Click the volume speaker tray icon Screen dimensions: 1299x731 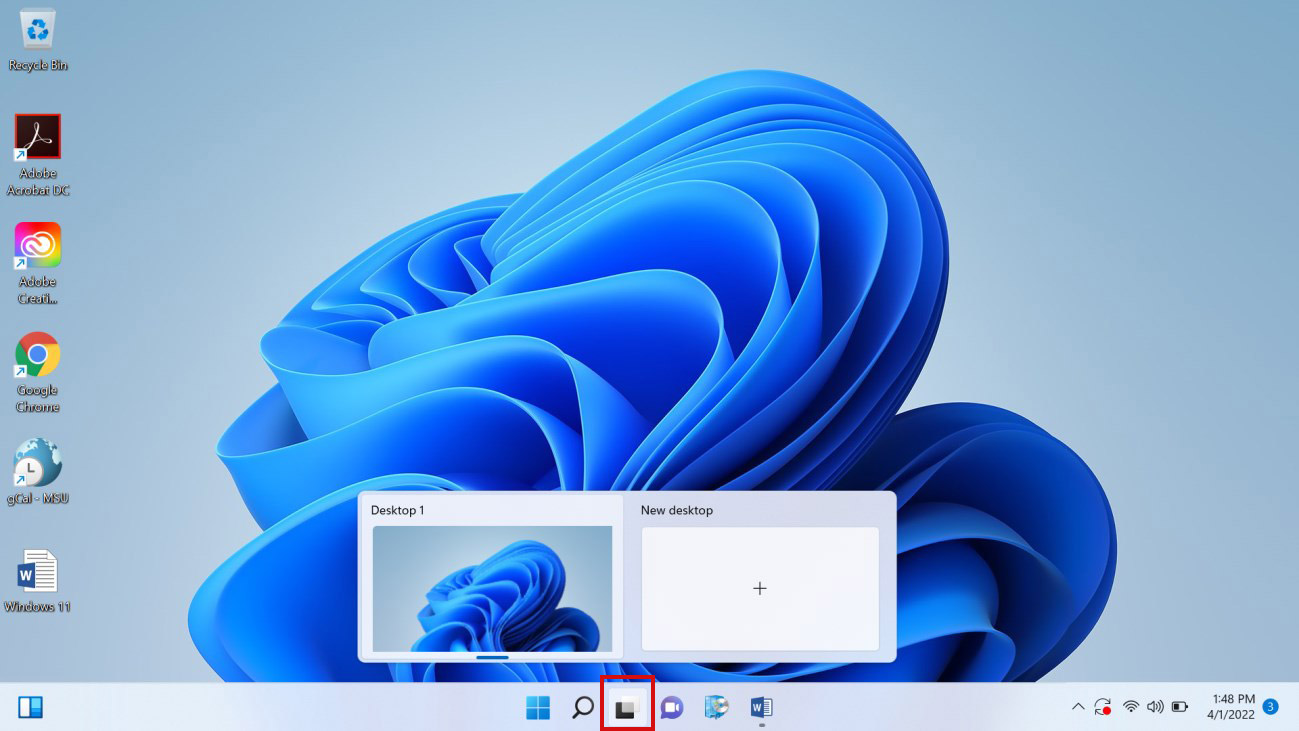[x=1155, y=707]
